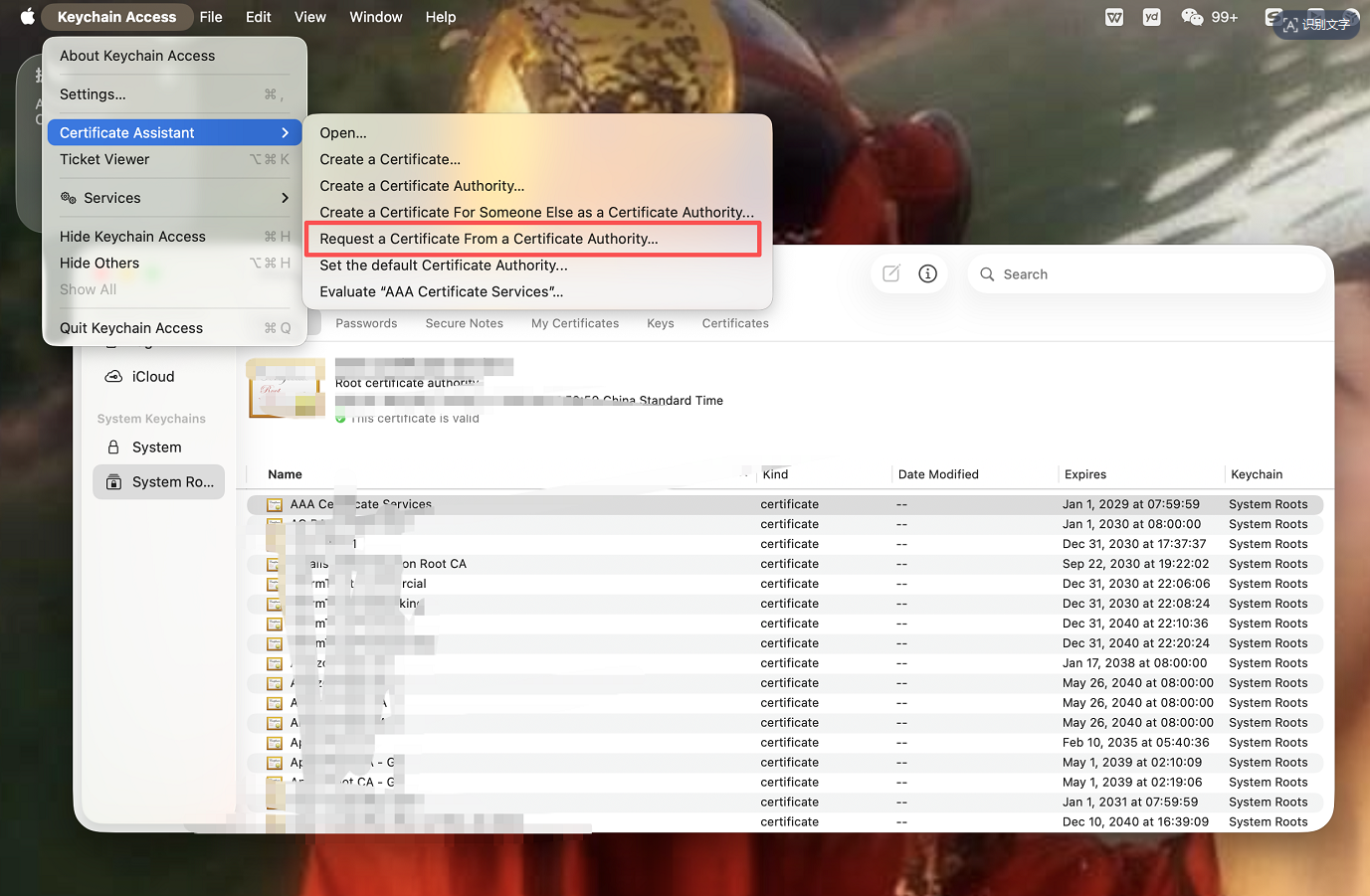Choose Request a Certificate From a Certificate Authority

pos(489,239)
